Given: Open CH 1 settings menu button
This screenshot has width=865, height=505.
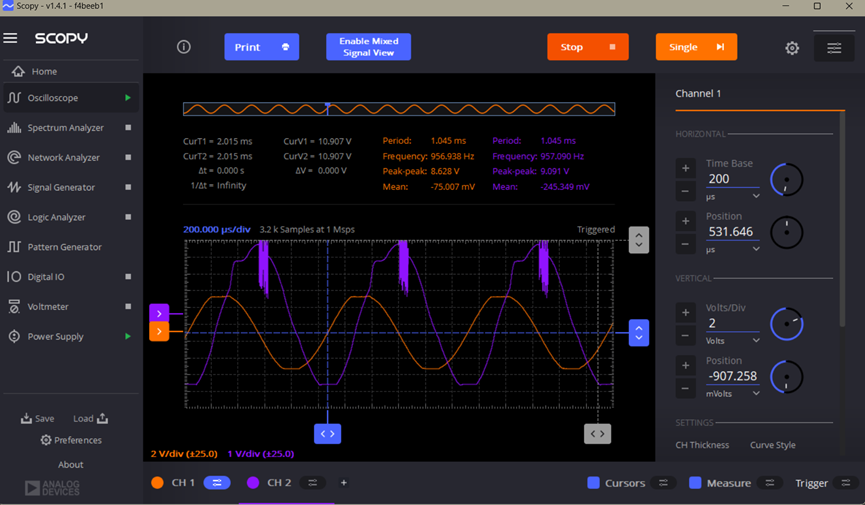Looking at the screenshot, I should tap(217, 483).
